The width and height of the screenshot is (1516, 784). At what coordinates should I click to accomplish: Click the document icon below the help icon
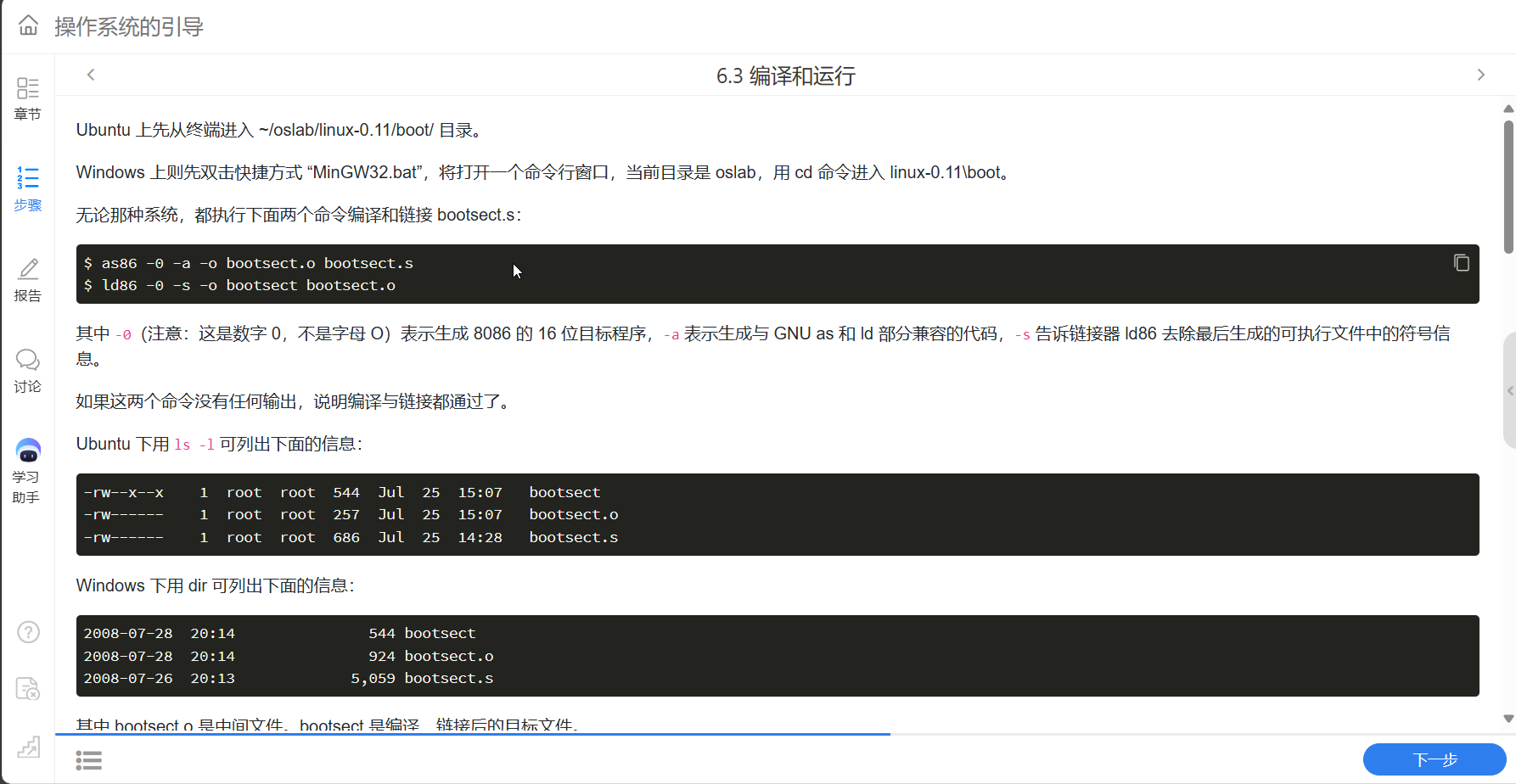click(28, 690)
